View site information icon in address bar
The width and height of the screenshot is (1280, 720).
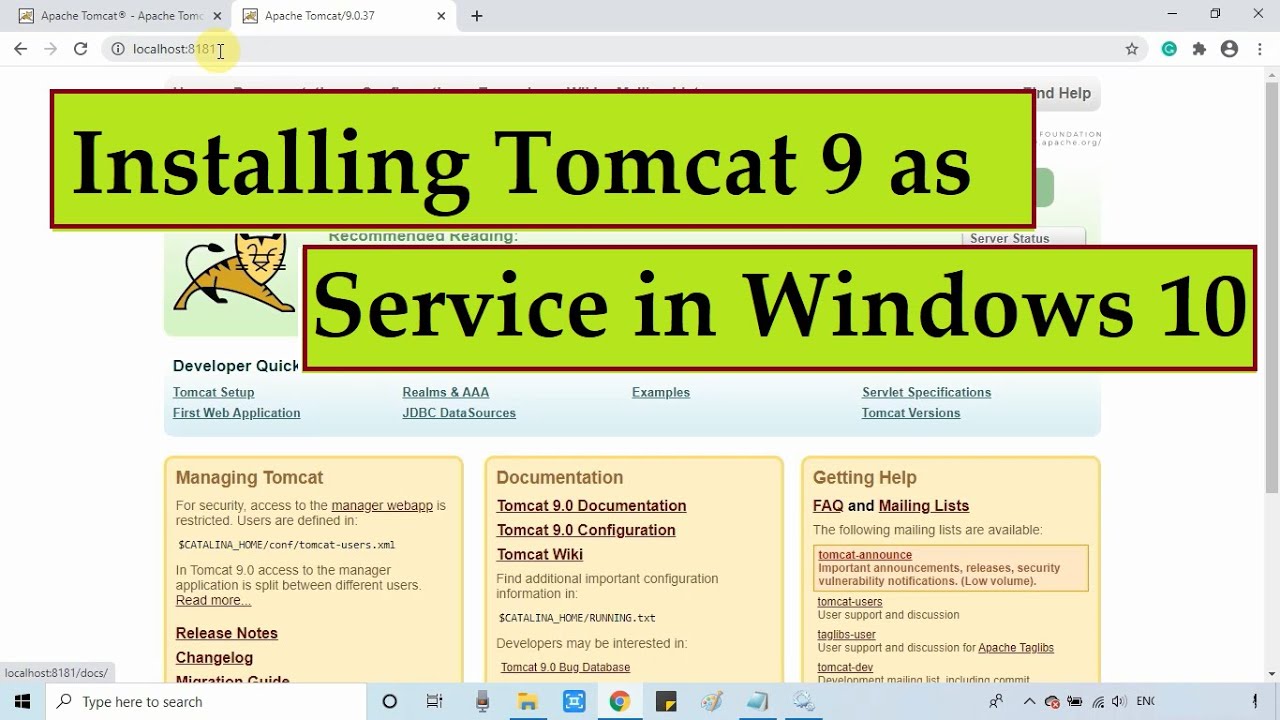pyautogui.click(x=117, y=49)
